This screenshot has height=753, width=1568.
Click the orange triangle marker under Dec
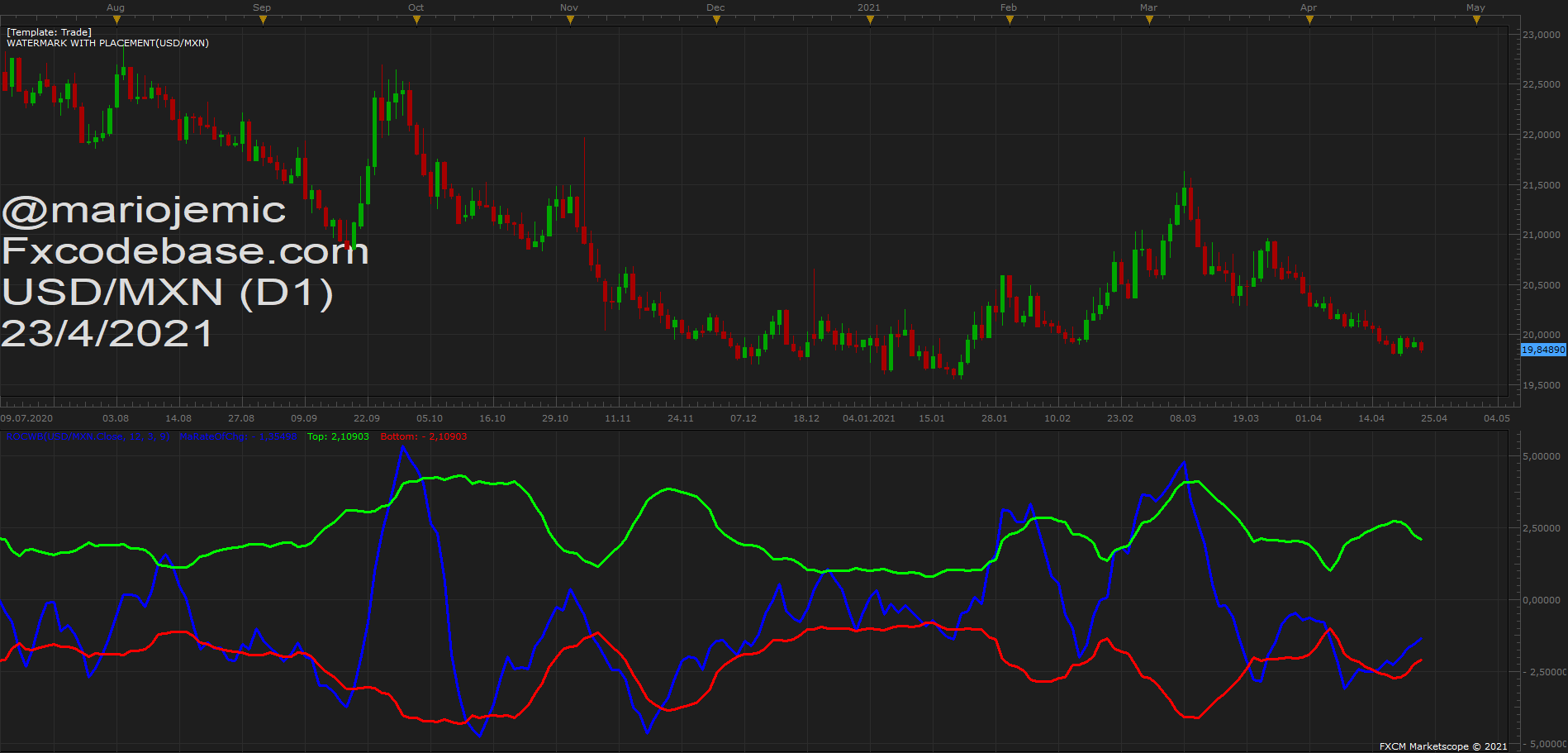click(x=716, y=20)
